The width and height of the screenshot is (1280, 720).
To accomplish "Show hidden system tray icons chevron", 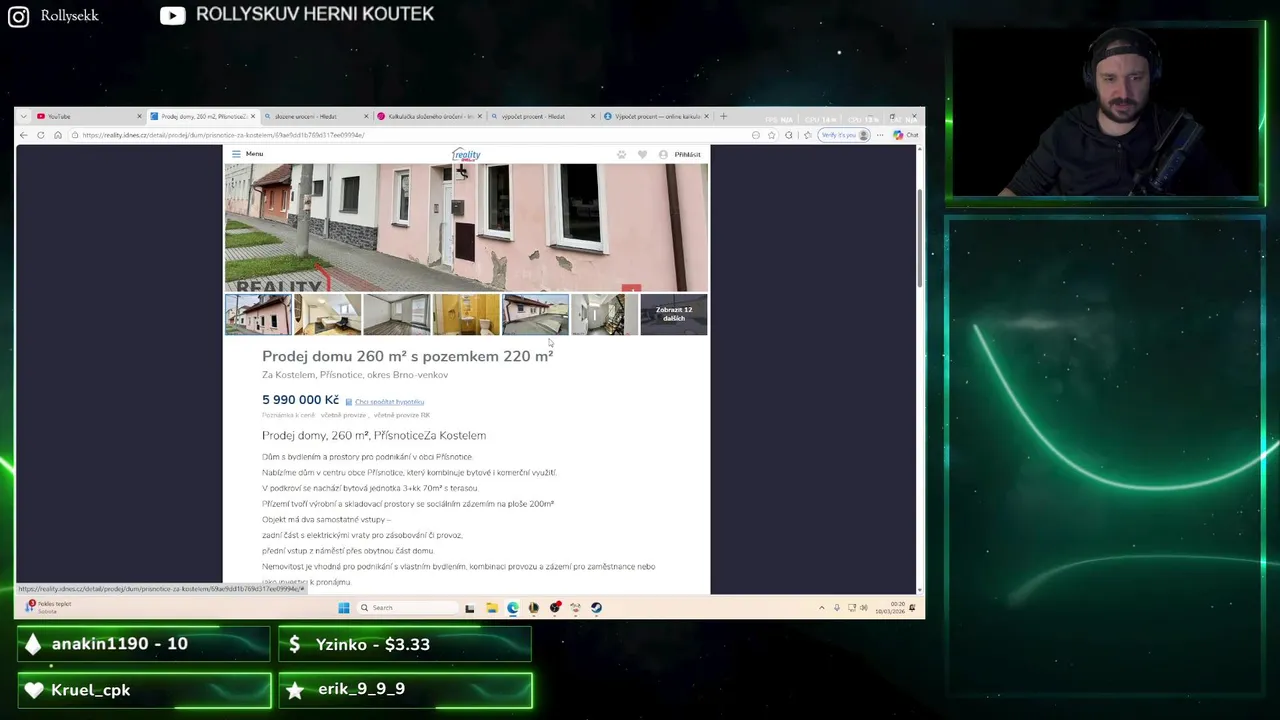I will pos(822,607).
